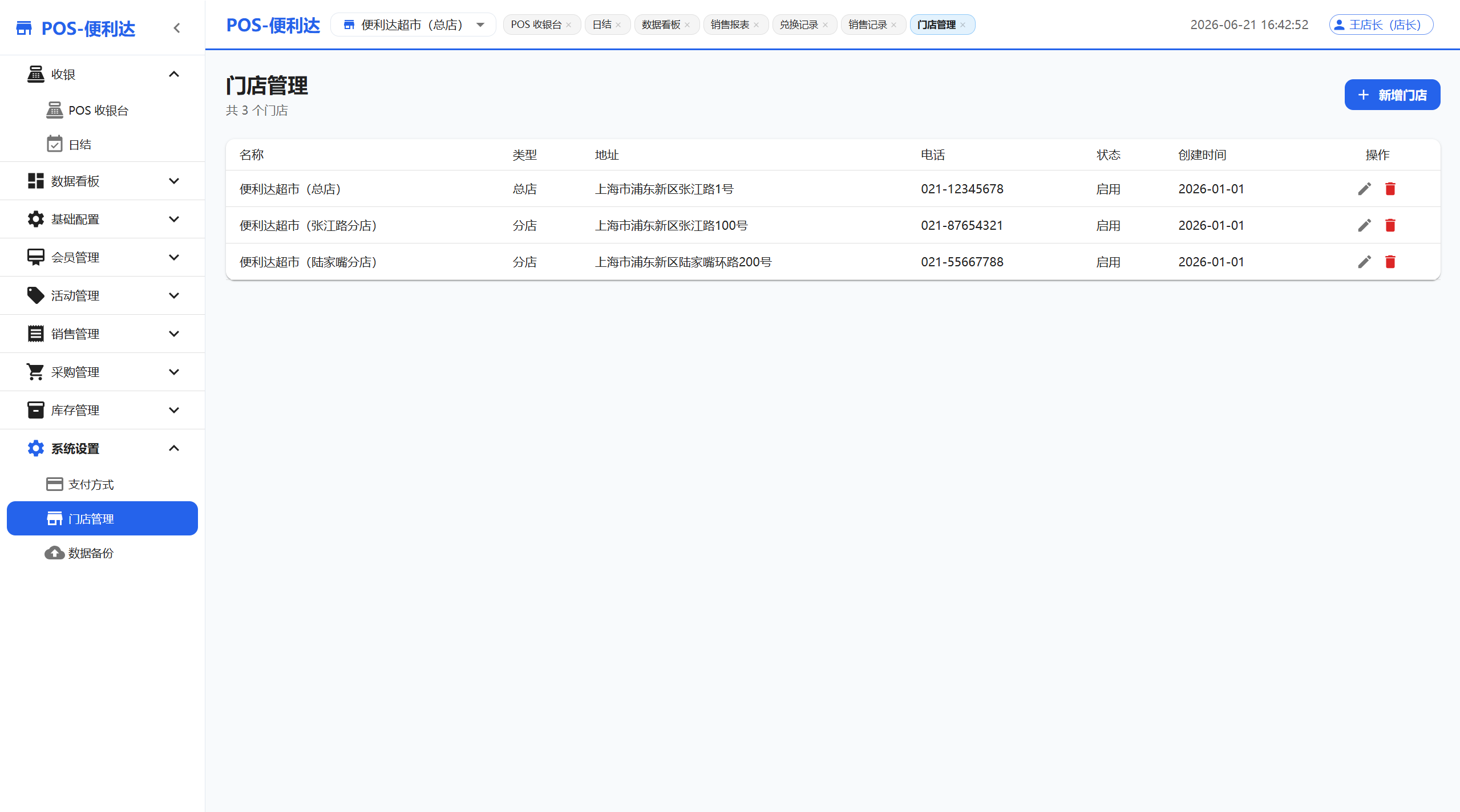Open the 王店长（店长） user menu
The width and height of the screenshot is (1460, 812).
click(x=1381, y=25)
